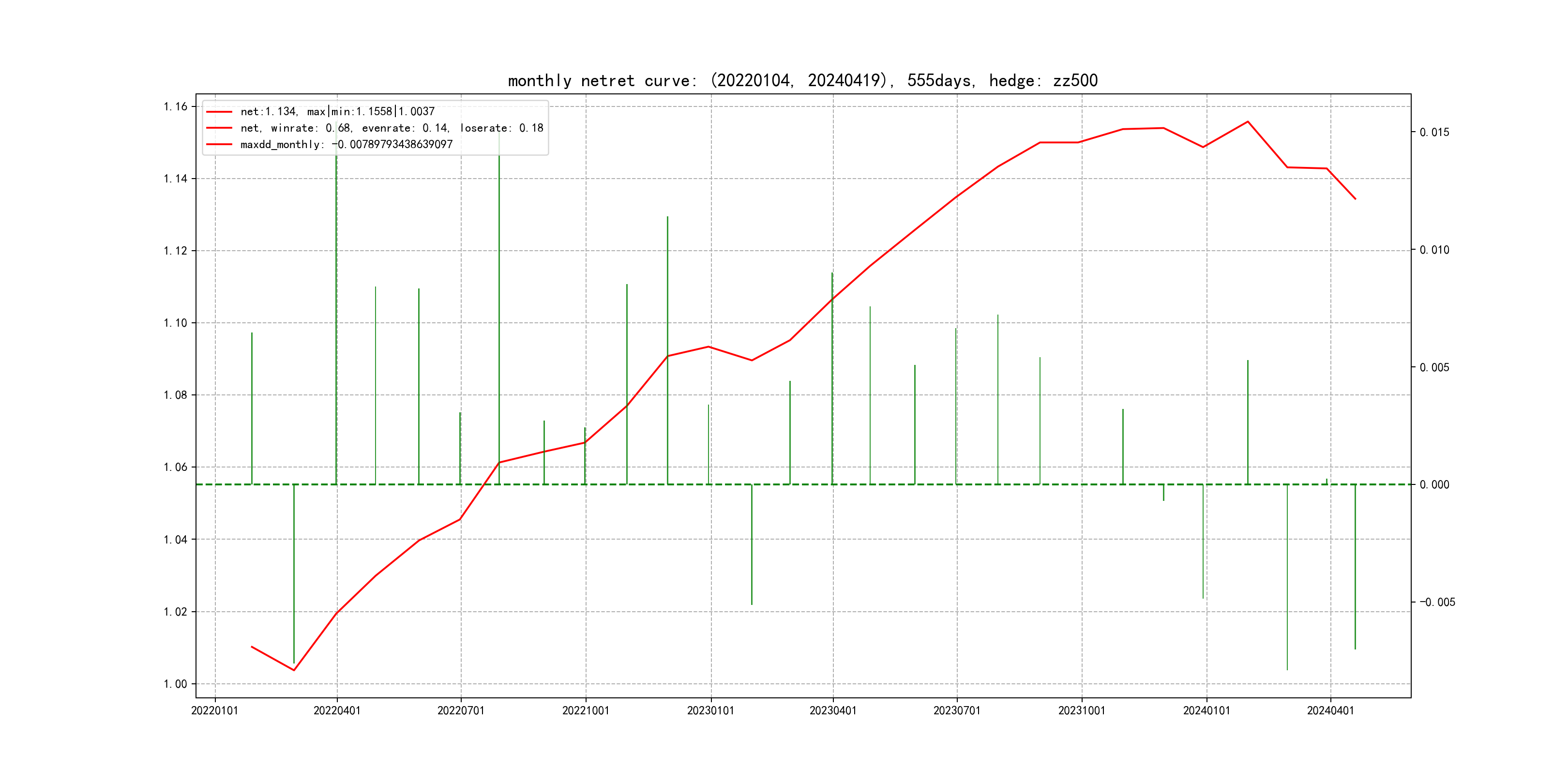1568x784 pixels.
Task: Click the legend entry showing net:1.134
Action: point(337,111)
